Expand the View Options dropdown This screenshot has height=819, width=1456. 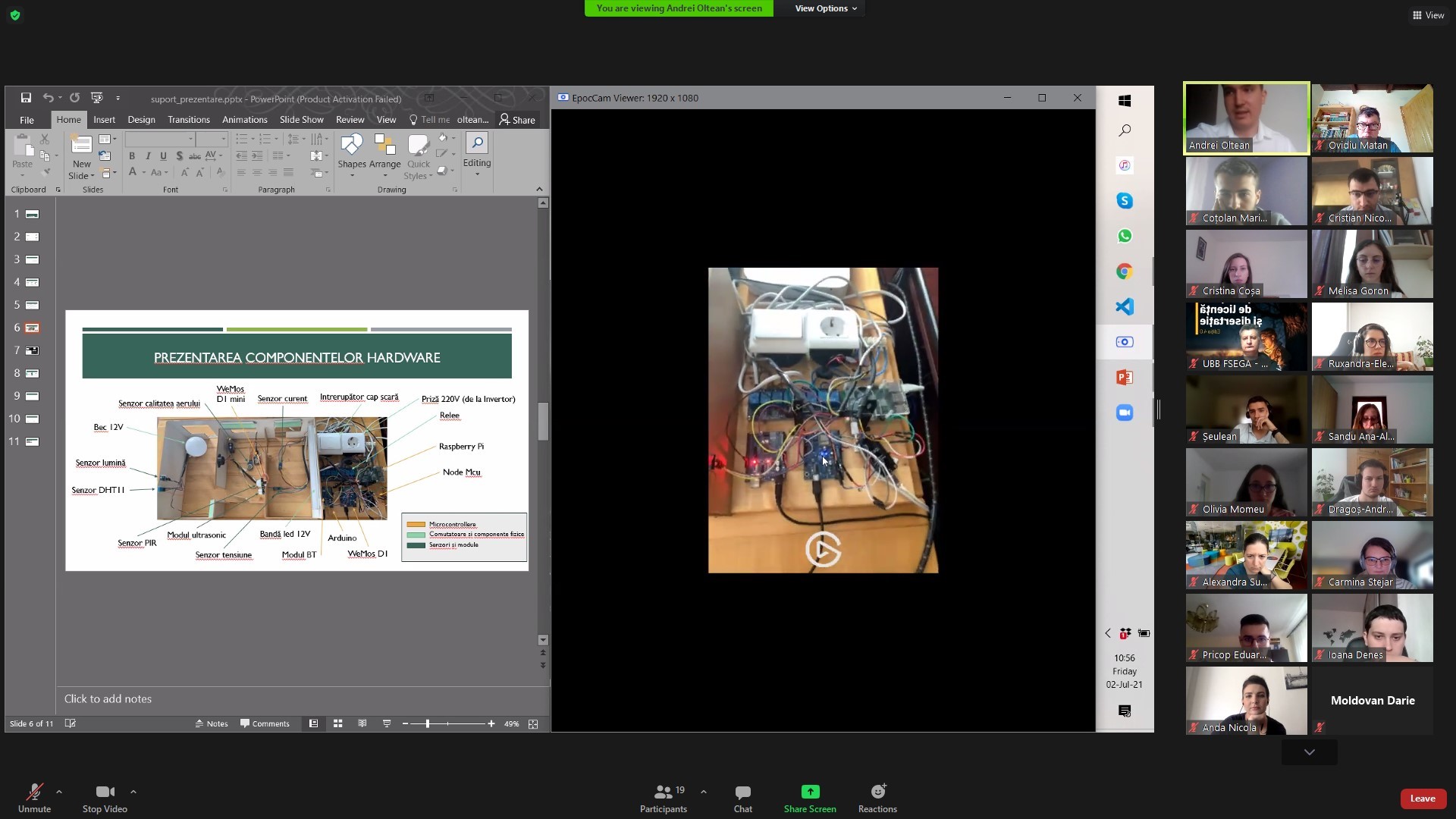826,8
